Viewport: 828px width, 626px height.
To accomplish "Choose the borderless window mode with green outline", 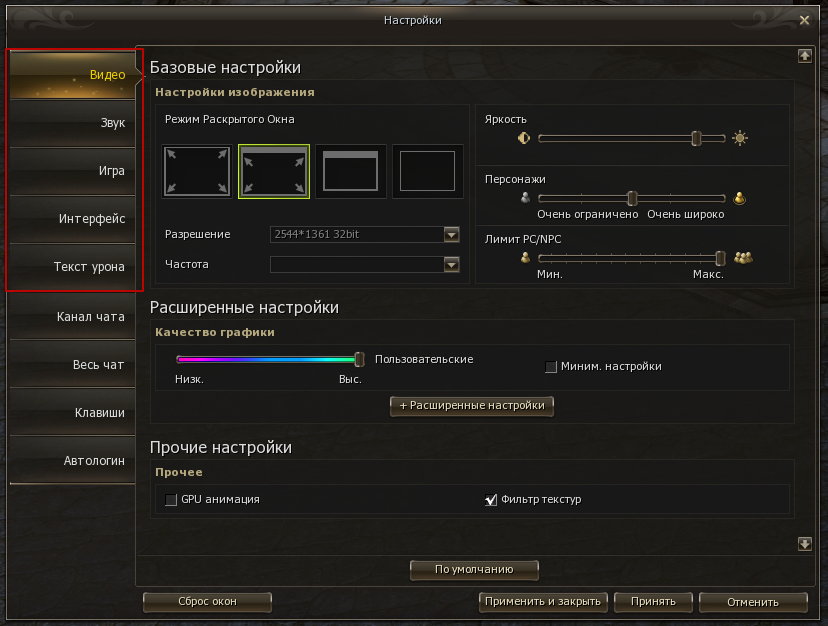I will pos(274,171).
